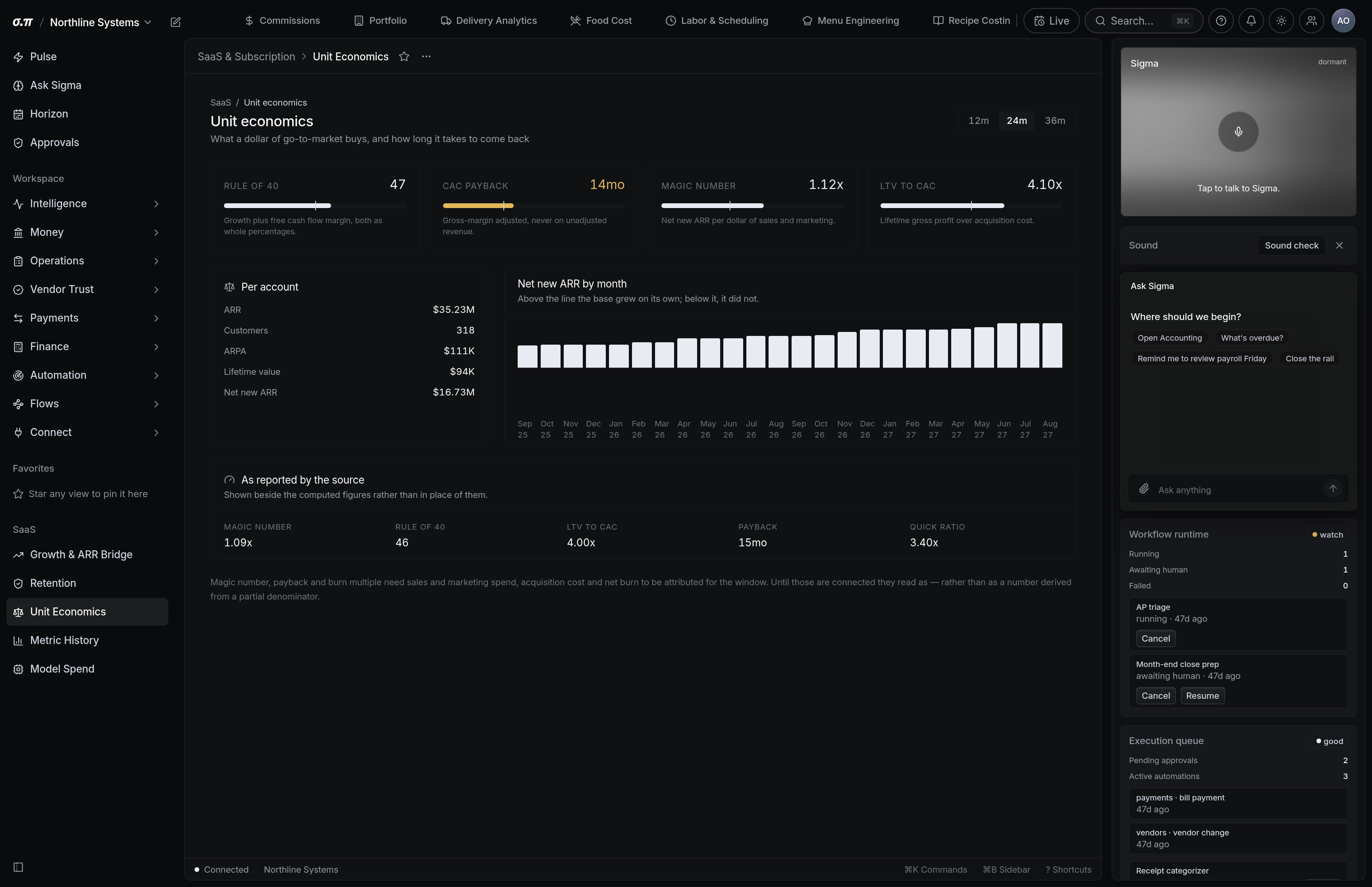The image size is (1372, 887).
Task: Open the help question mark icon
Action: point(1221,21)
